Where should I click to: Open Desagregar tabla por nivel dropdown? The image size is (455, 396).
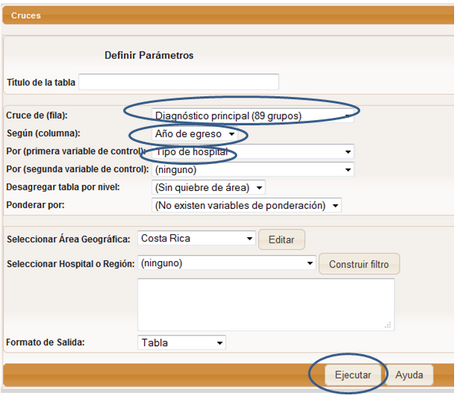(208, 188)
